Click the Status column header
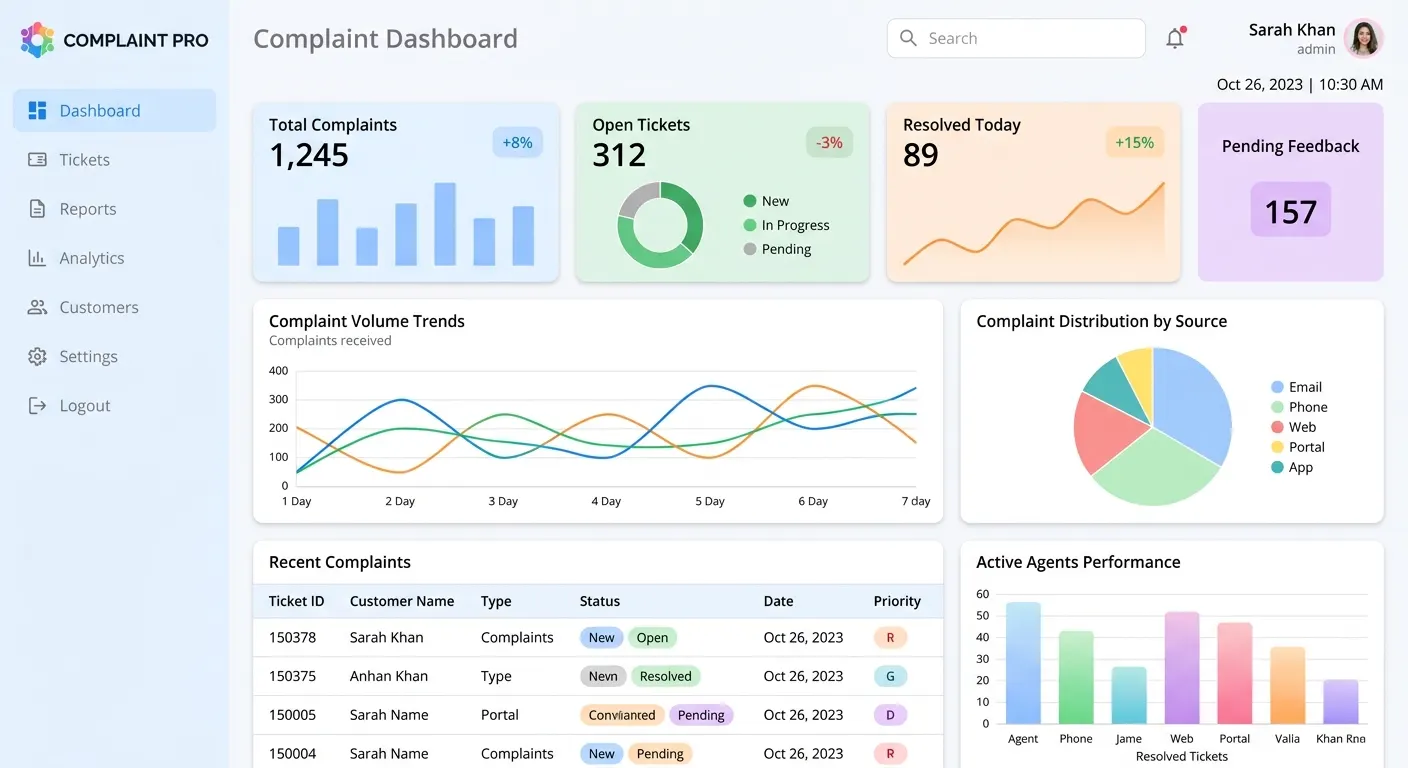 pos(600,601)
